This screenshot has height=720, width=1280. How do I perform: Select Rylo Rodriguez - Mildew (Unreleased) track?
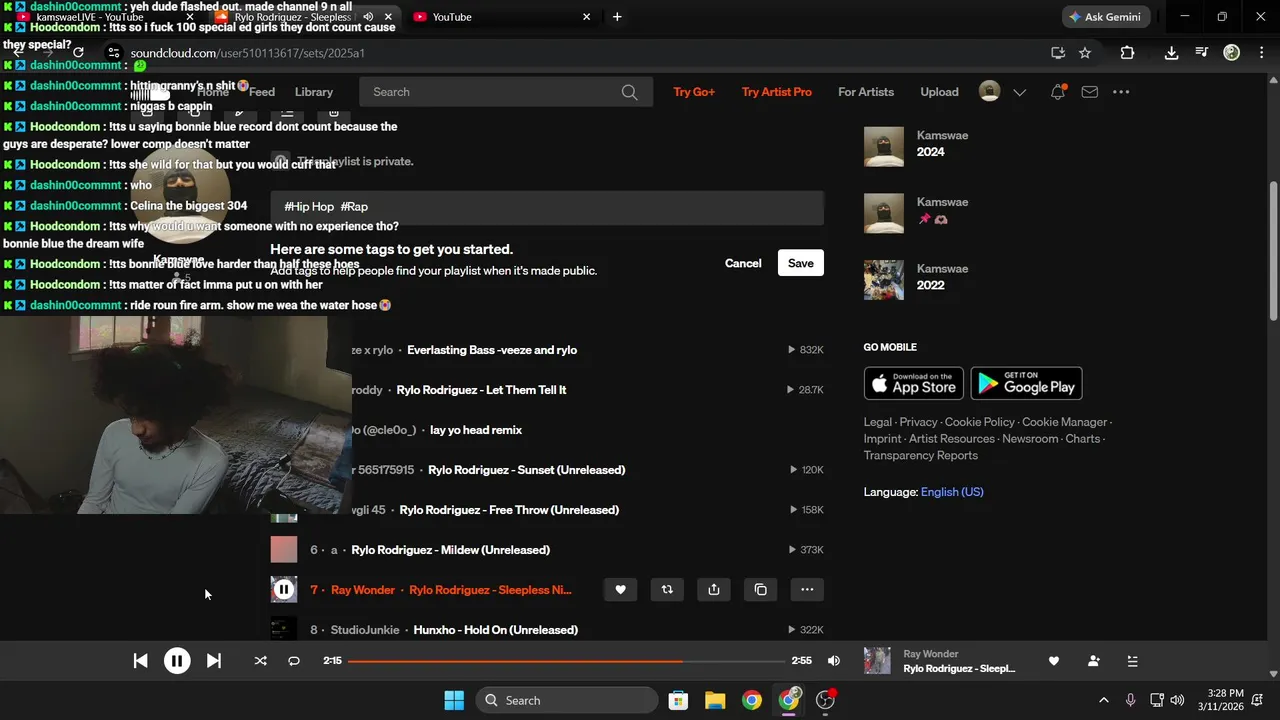click(451, 550)
